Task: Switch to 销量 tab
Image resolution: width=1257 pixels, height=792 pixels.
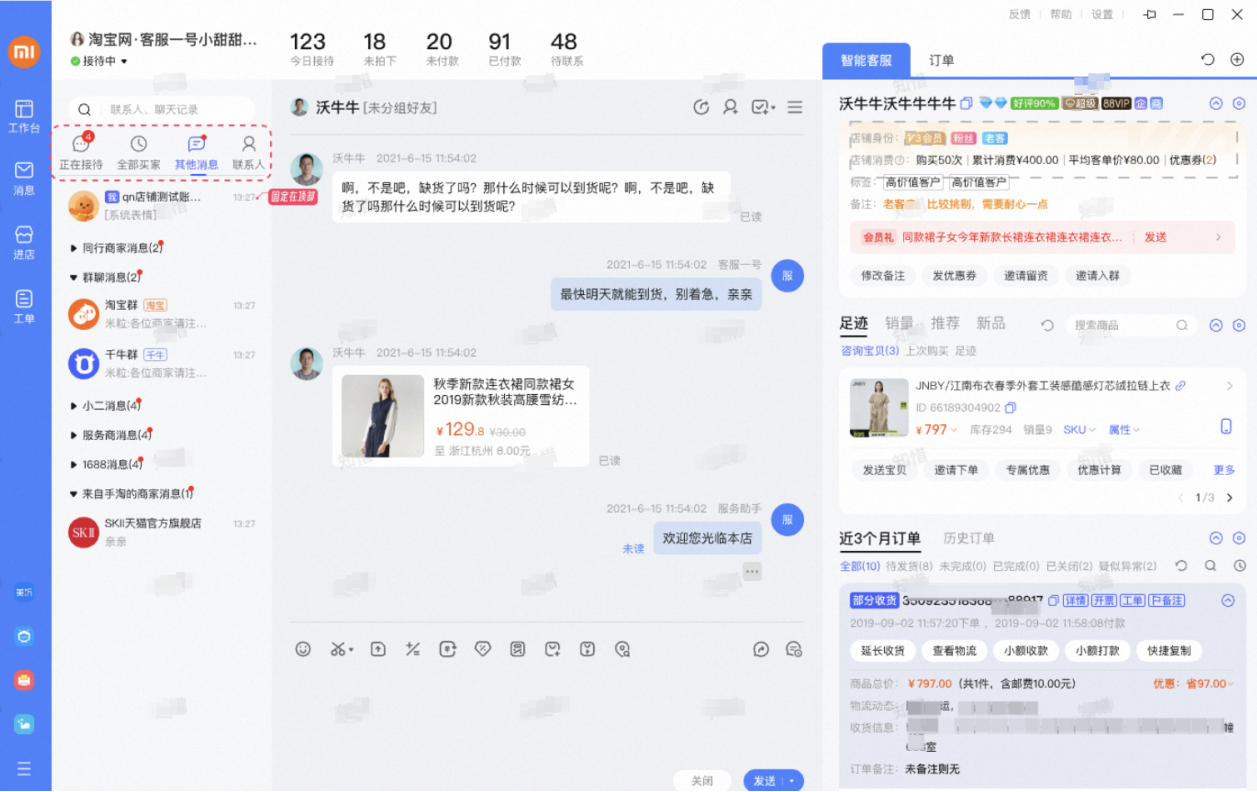Action: click(899, 323)
